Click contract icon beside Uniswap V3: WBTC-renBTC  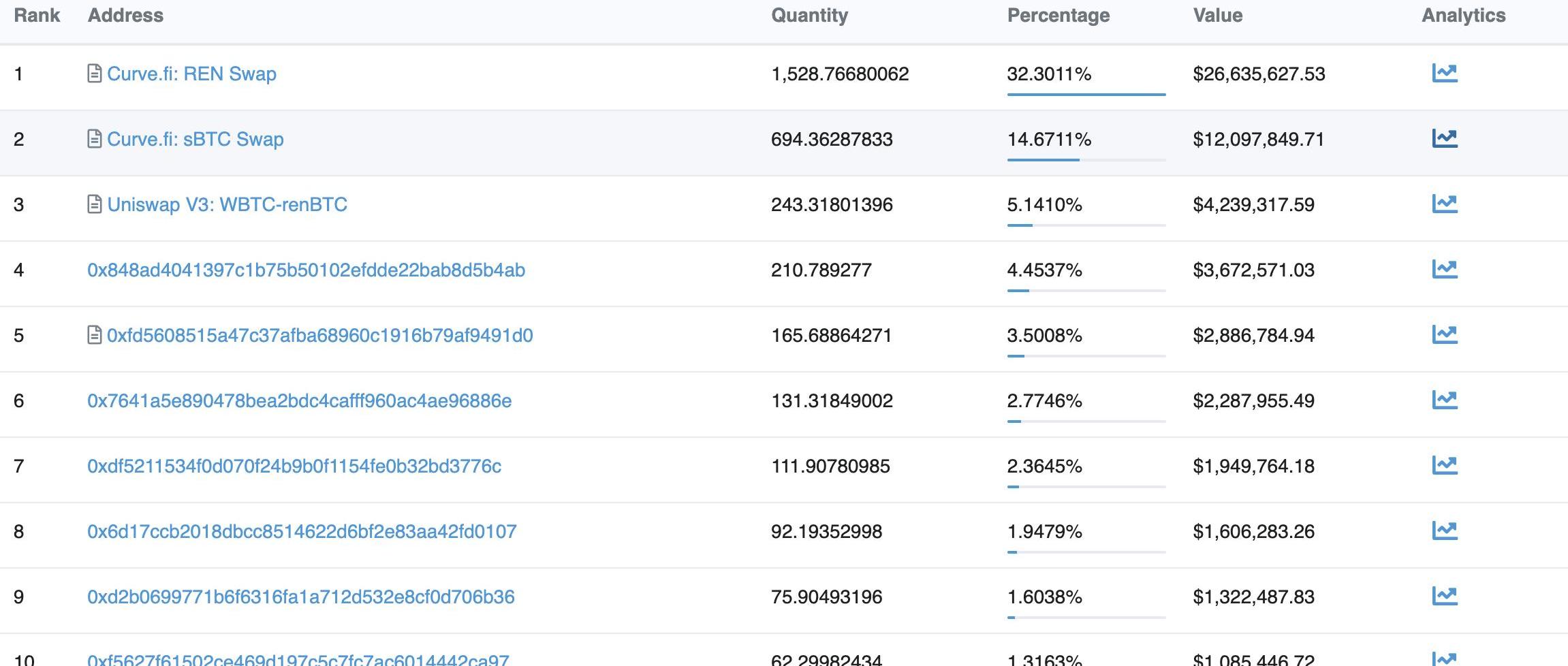click(95, 204)
